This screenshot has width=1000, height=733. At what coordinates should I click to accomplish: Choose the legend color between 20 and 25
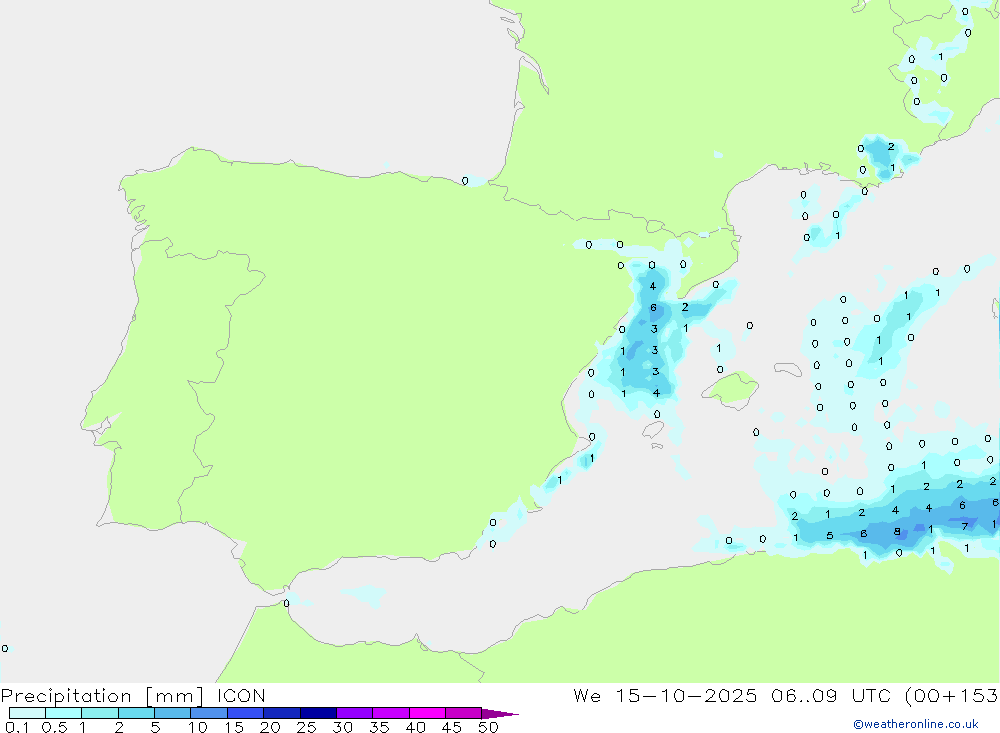coord(281,713)
